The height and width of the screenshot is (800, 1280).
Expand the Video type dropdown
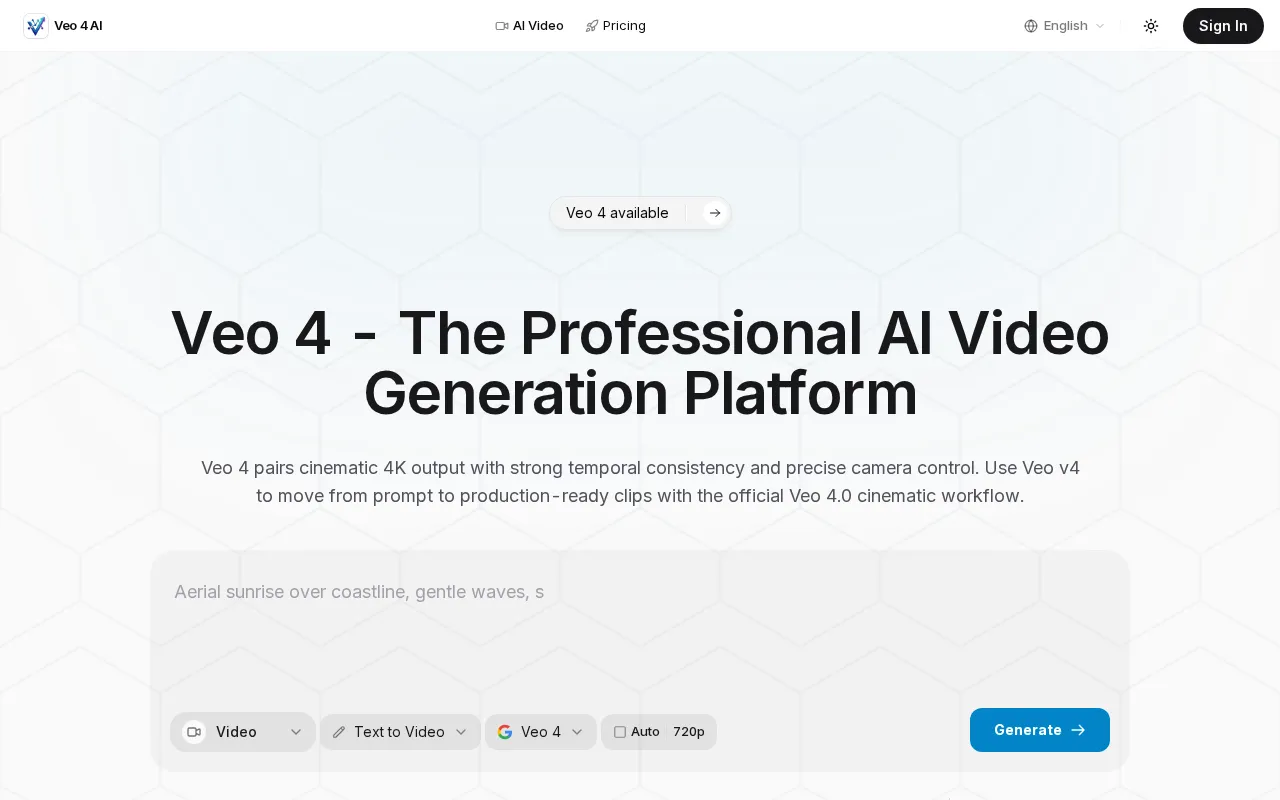point(243,732)
